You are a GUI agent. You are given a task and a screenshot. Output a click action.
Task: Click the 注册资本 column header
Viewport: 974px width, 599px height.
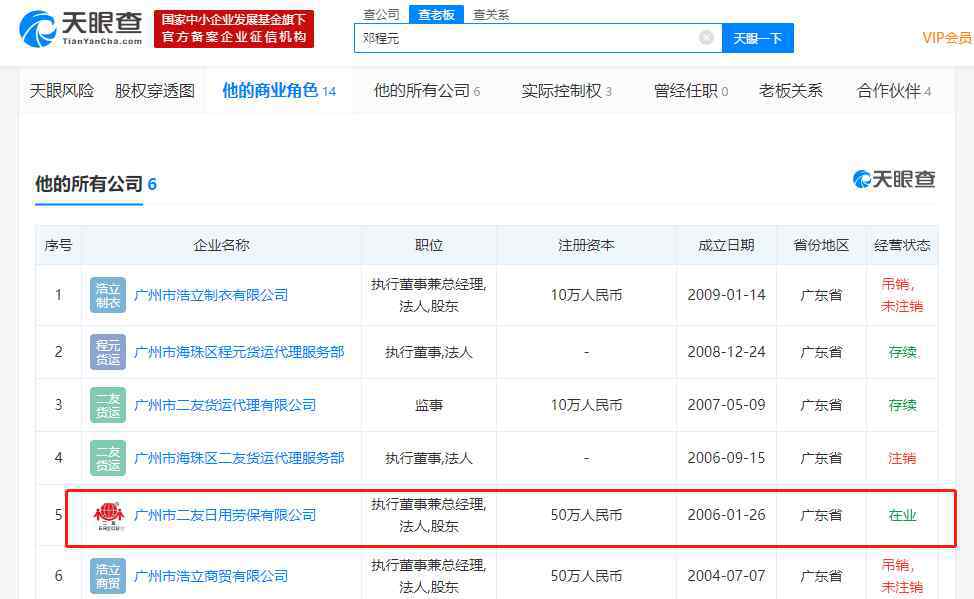pos(586,245)
